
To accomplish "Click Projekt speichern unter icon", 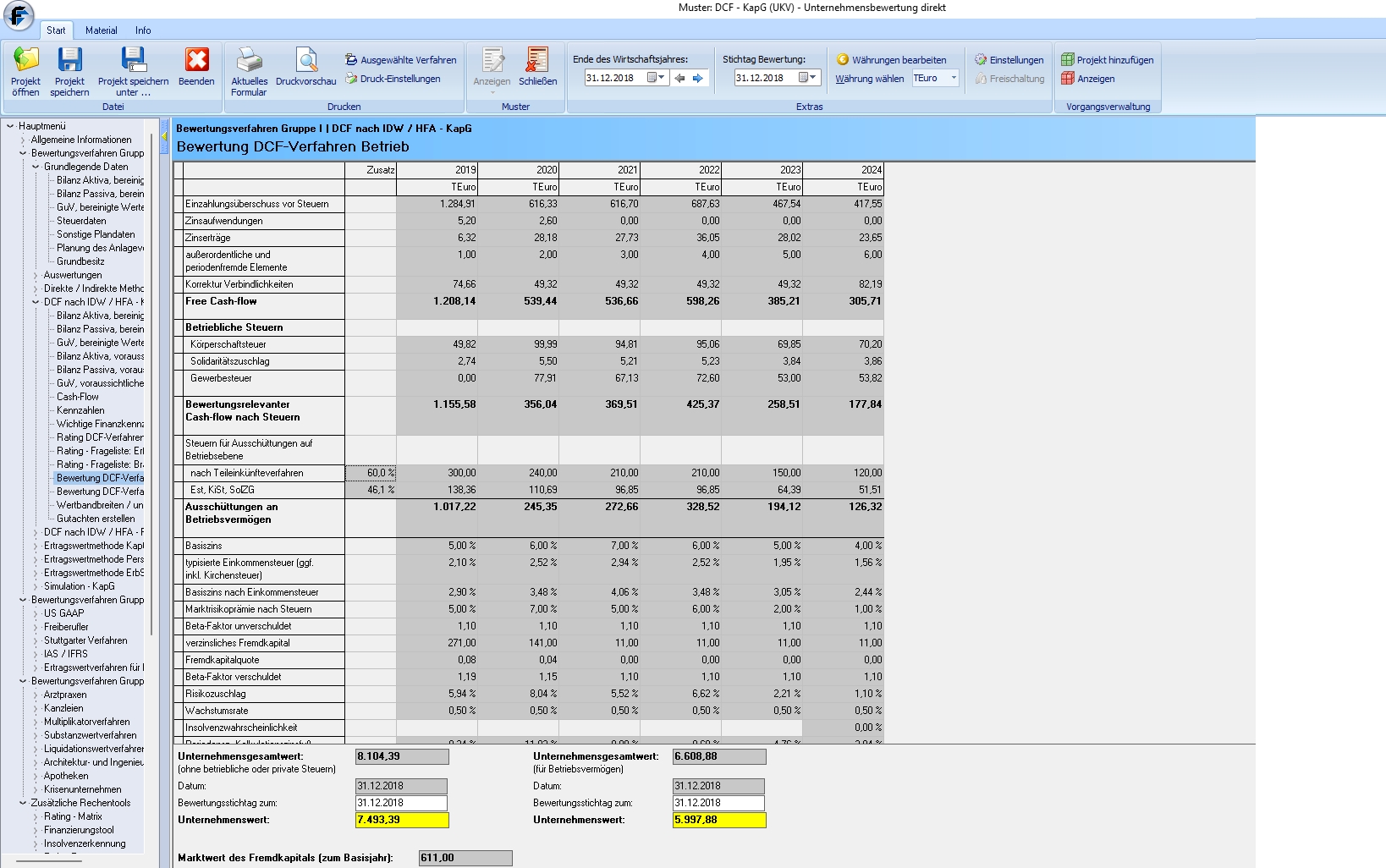I will (133, 61).
